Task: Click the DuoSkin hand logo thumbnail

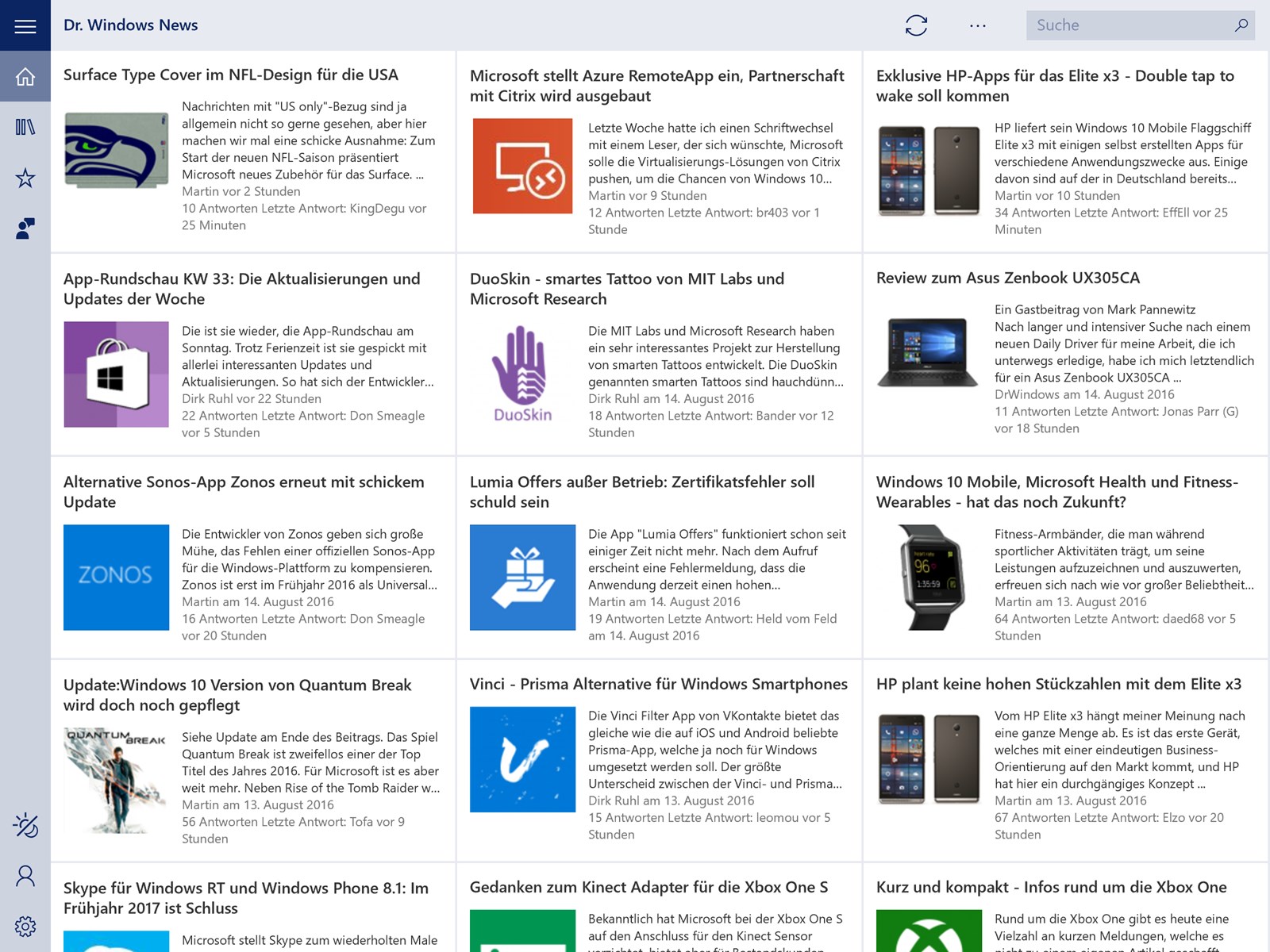Action: 522,374
